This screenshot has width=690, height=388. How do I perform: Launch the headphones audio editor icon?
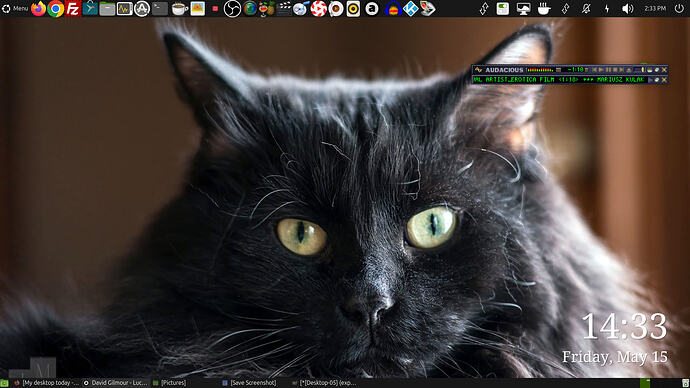click(x=393, y=9)
